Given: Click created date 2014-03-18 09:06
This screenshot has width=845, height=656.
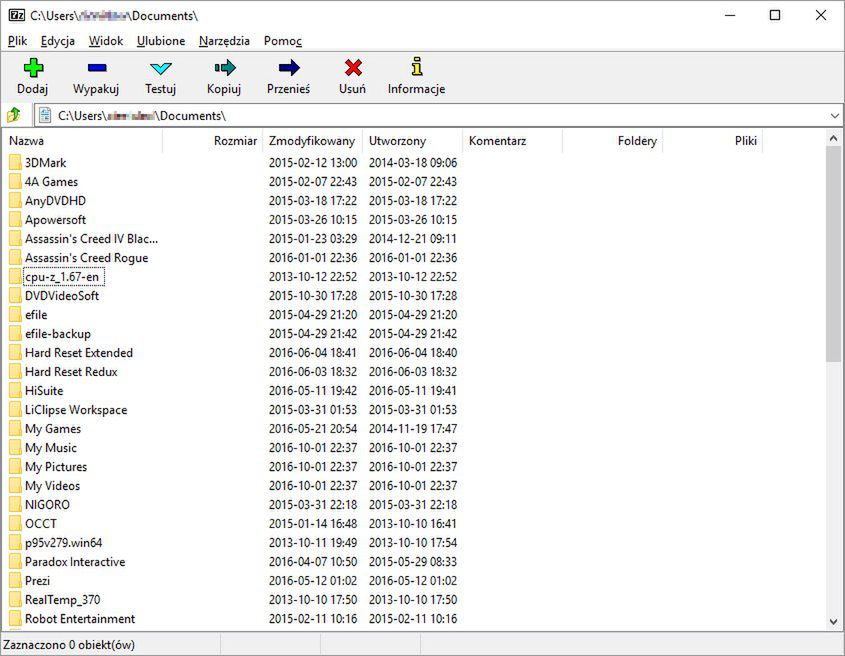Looking at the screenshot, I should (413, 163).
